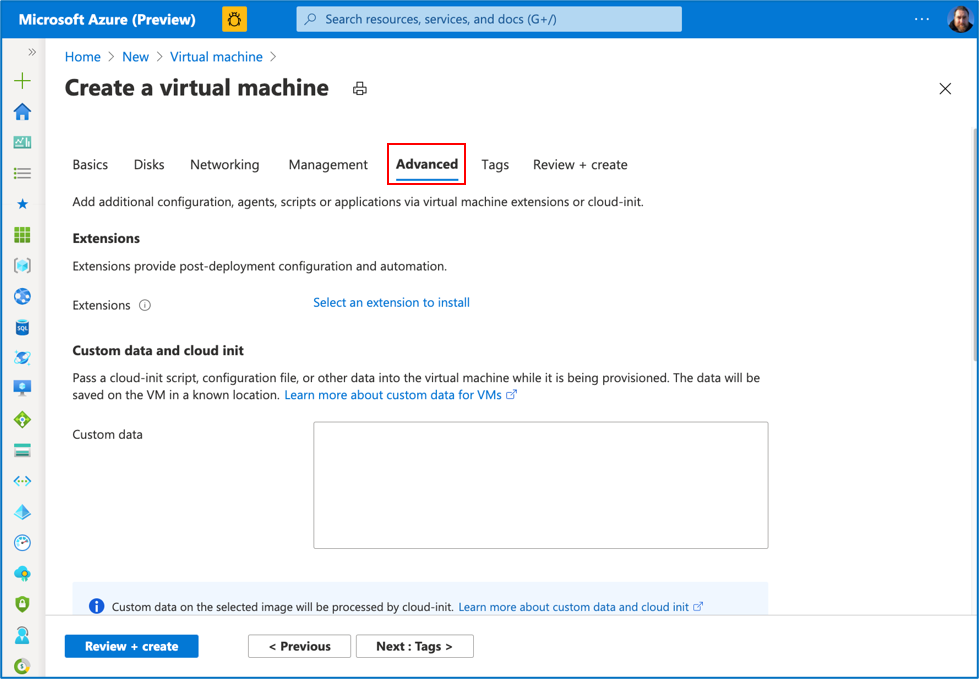Close the Create a virtual machine blade
This screenshot has height=679, width=979.
[x=945, y=89]
